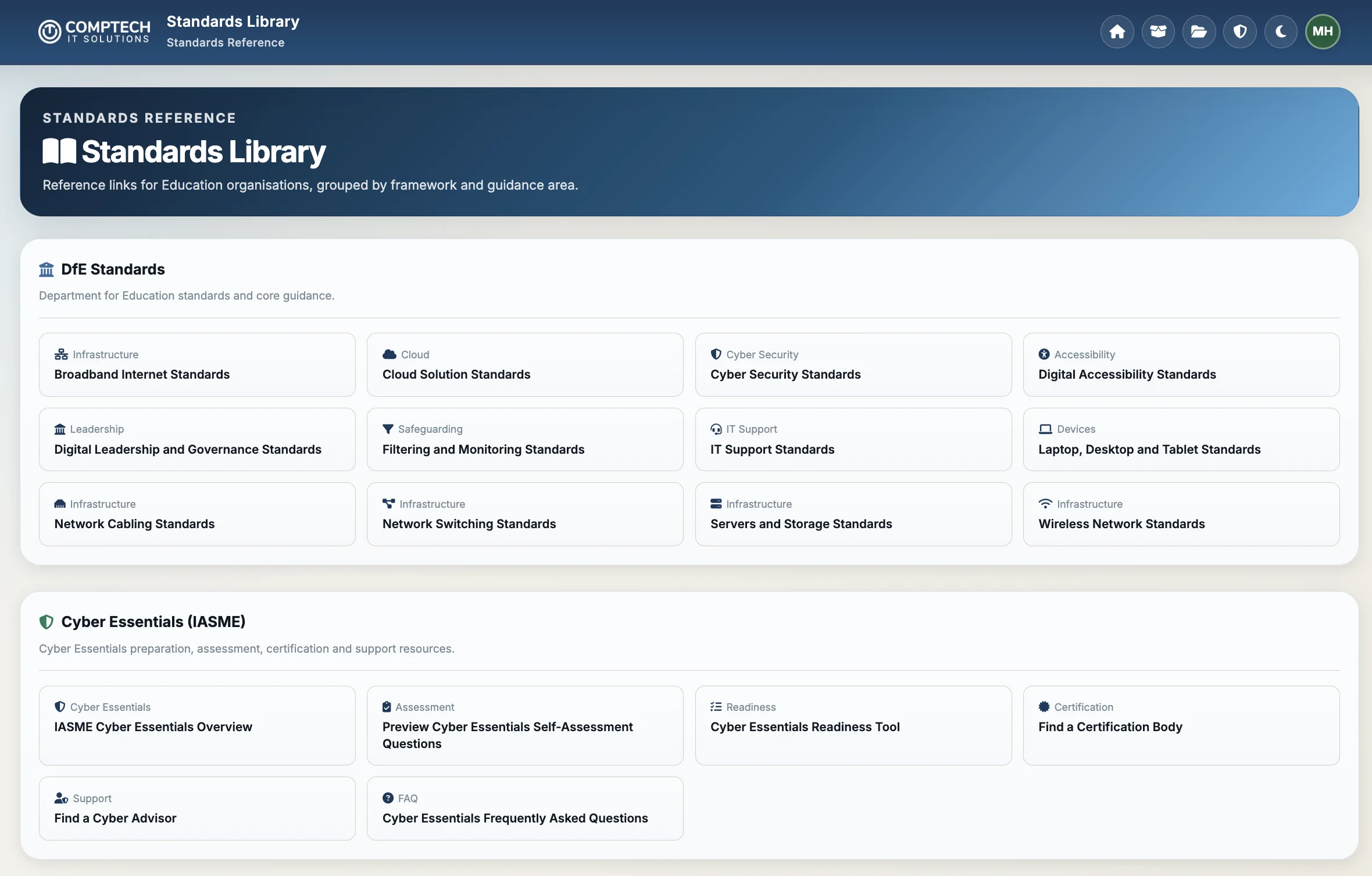
Task: Open Laptop, Desktop and Tablet Standards
Action: pyautogui.click(x=1181, y=439)
